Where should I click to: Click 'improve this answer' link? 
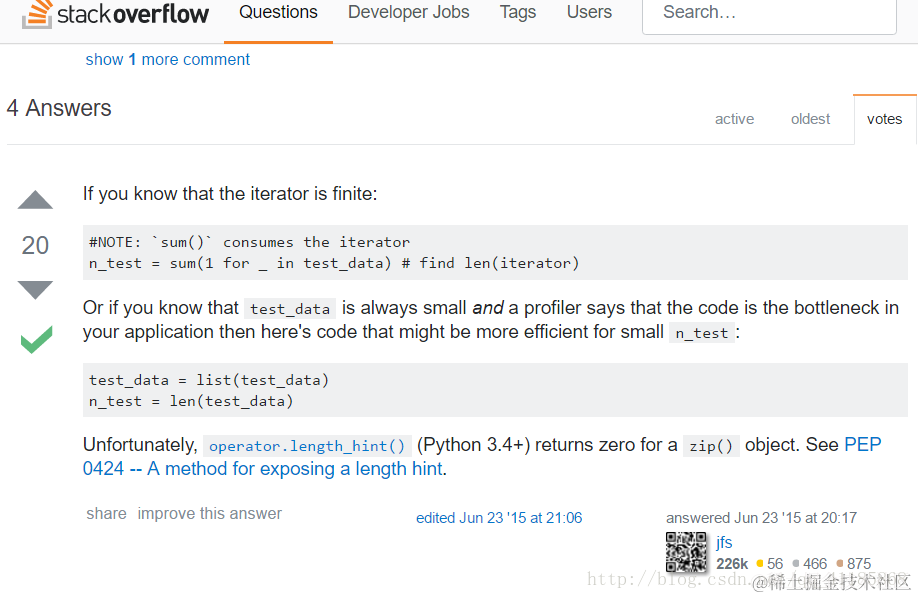click(x=209, y=514)
